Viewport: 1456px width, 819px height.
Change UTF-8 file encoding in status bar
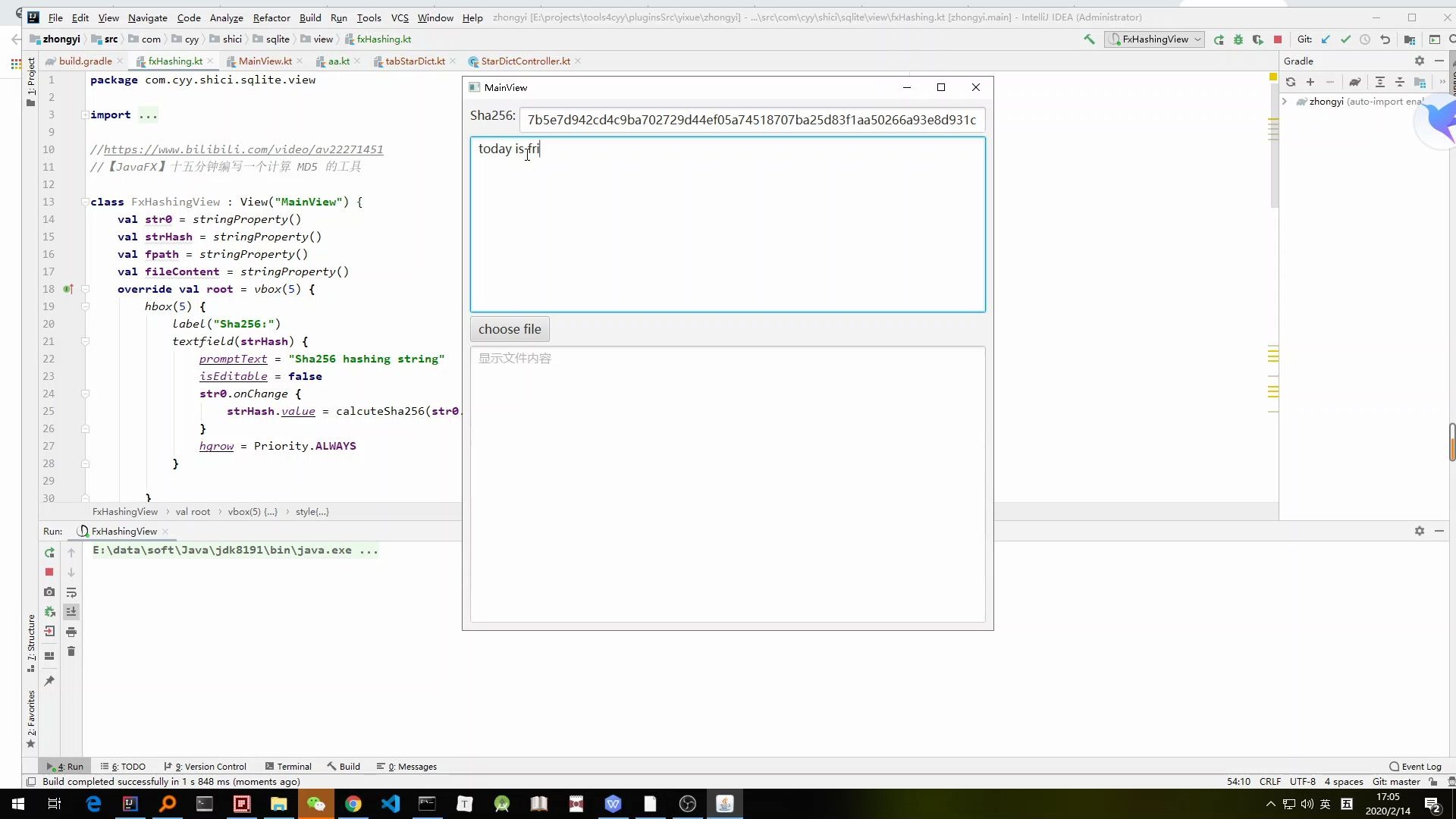1303,782
